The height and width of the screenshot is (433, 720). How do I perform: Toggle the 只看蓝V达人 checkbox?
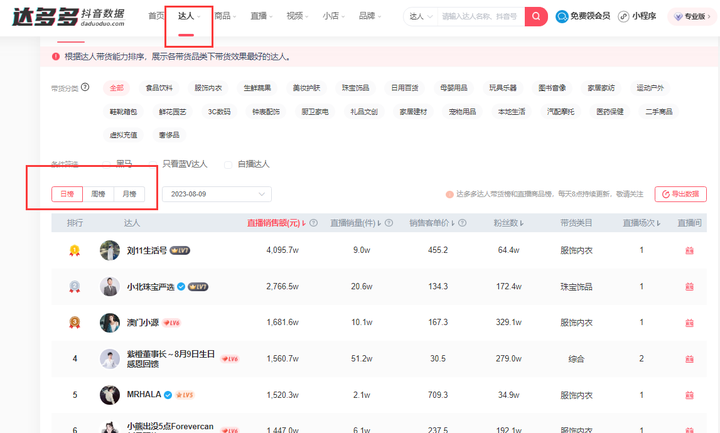point(153,164)
